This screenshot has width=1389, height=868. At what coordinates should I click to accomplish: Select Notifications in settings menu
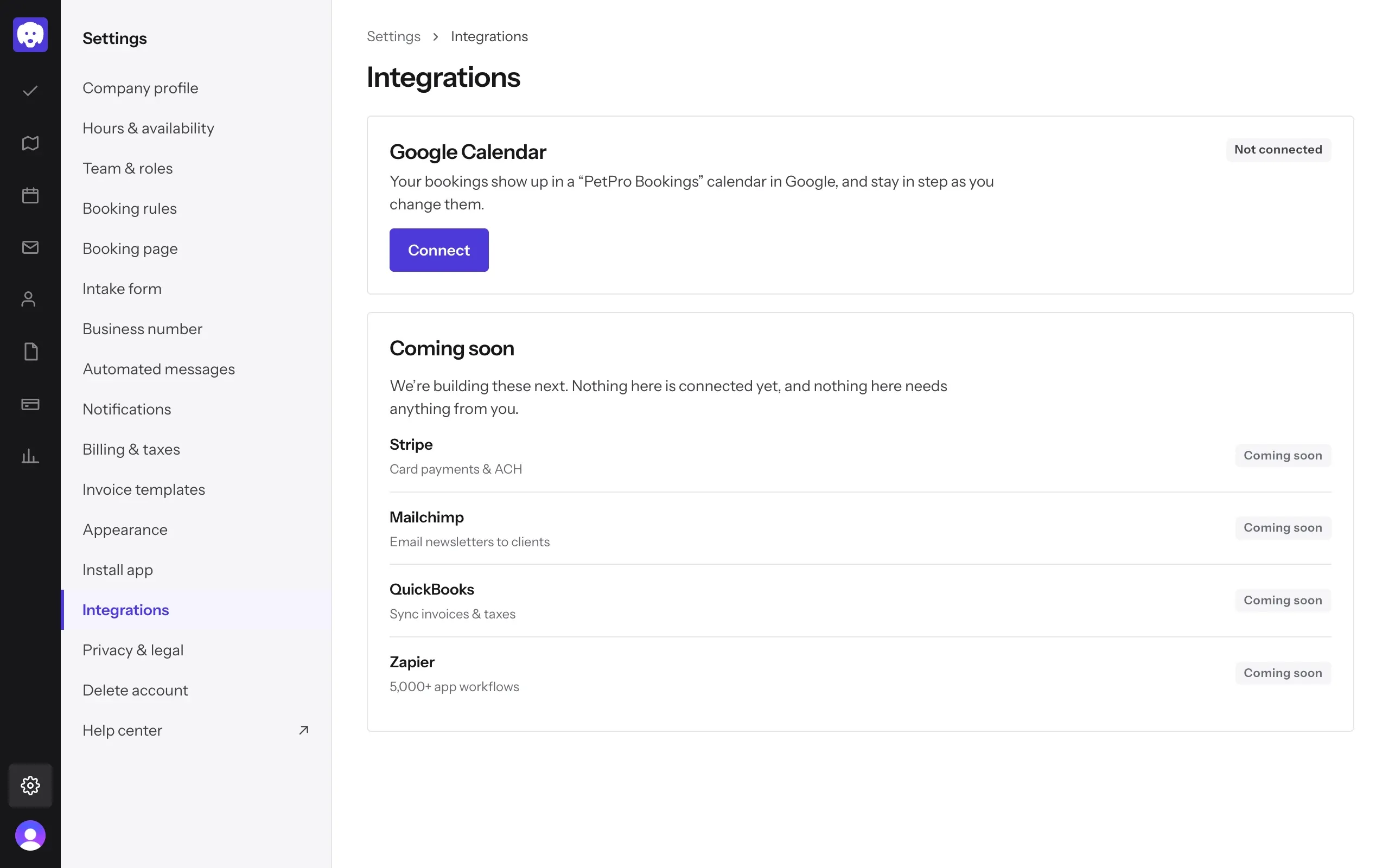click(x=196, y=409)
